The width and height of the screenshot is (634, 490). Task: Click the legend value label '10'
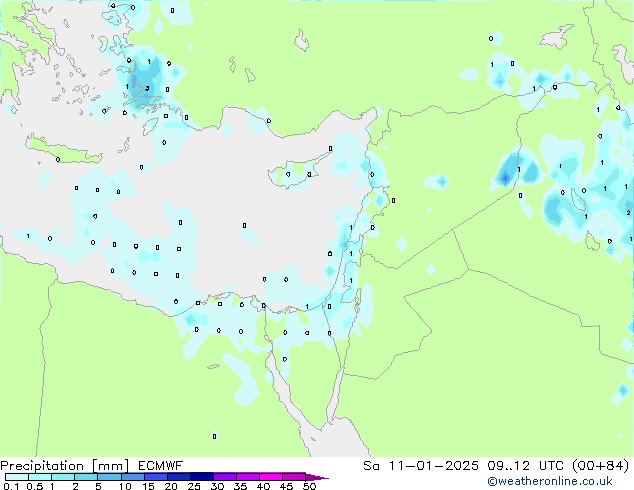pyautogui.click(x=125, y=486)
